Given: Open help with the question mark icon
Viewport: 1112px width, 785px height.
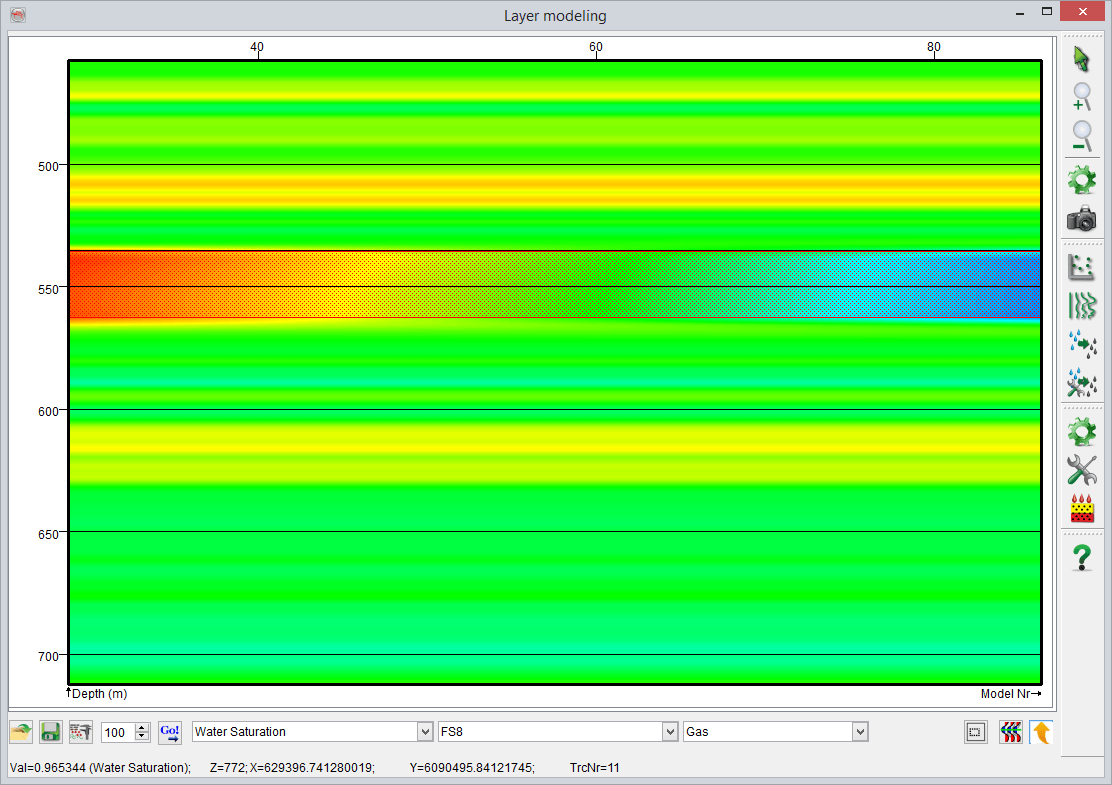Looking at the screenshot, I should click(1081, 557).
